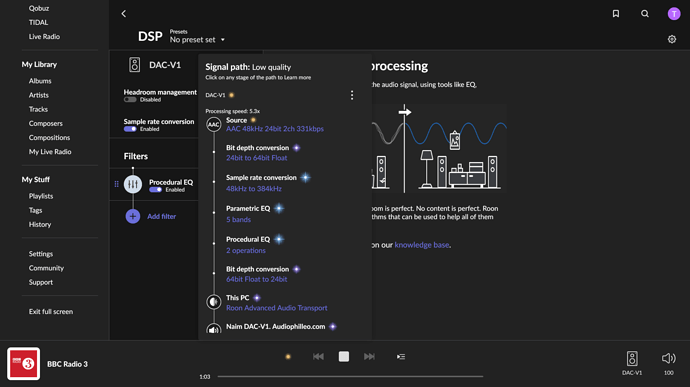Viewport: 690px width, 387px height.
Task: Open History under My Stuff
Action: (x=40, y=224)
